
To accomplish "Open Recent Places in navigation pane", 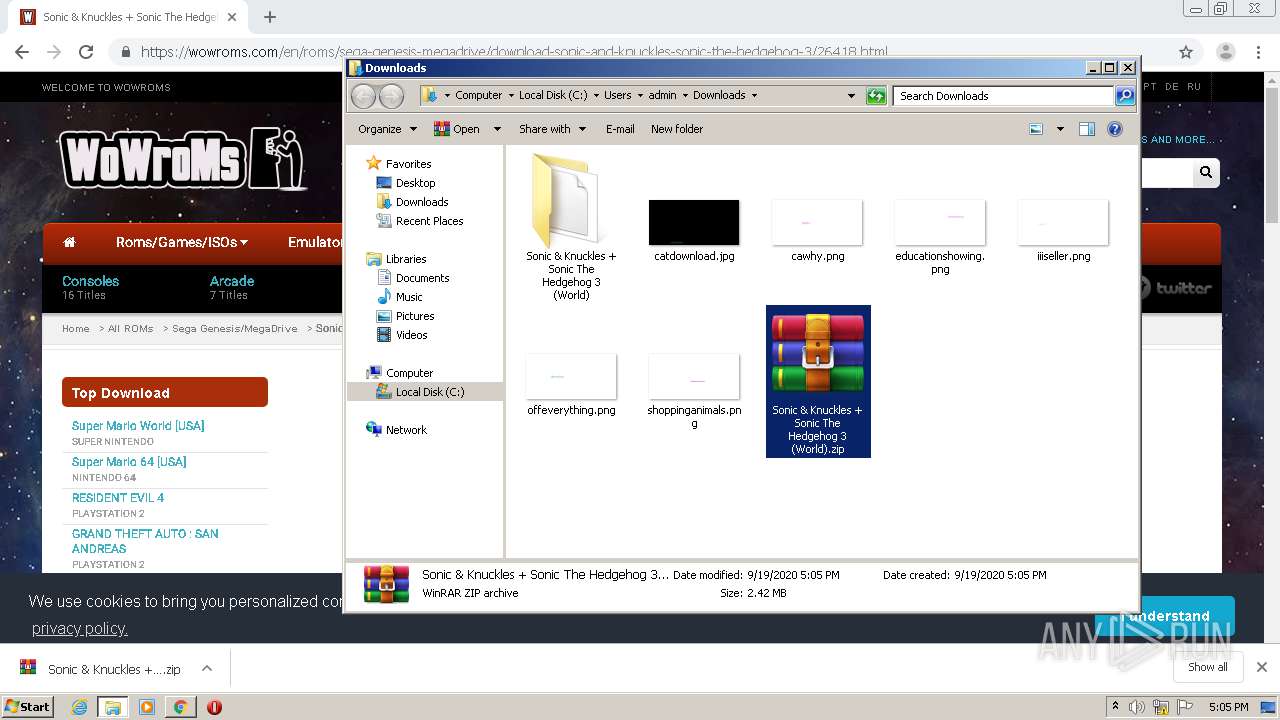I will coord(429,221).
